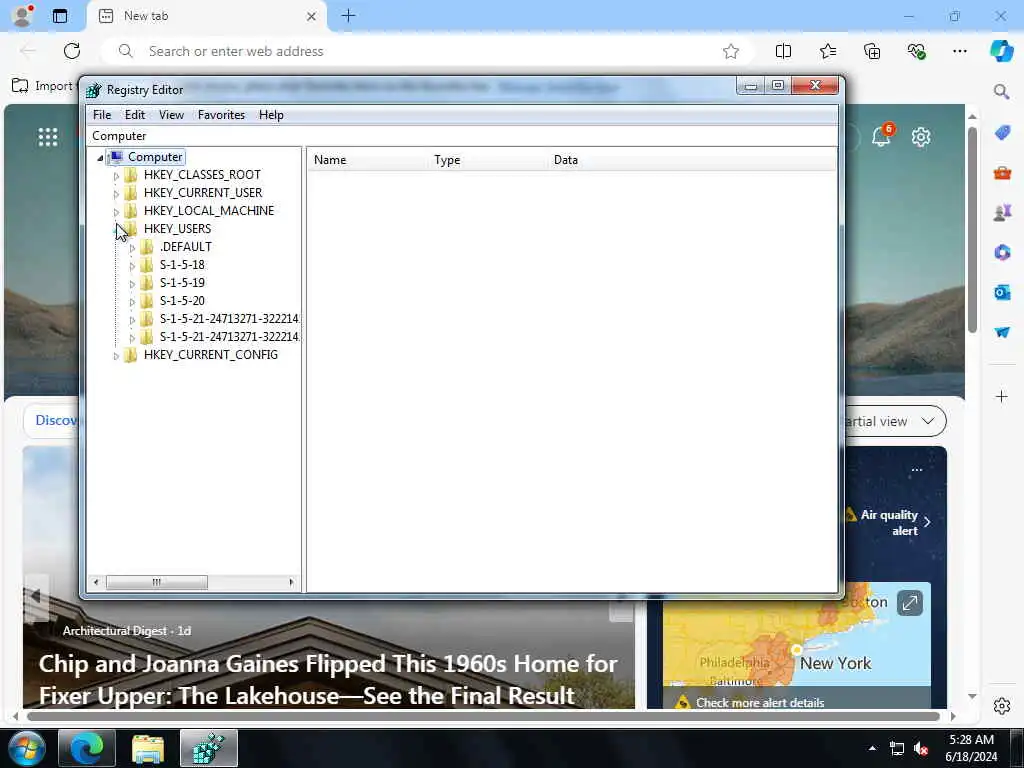The width and height of the screenshot is (1024, 768).
Task: Sort values by the Name column
Action: (x=367, y=160)
